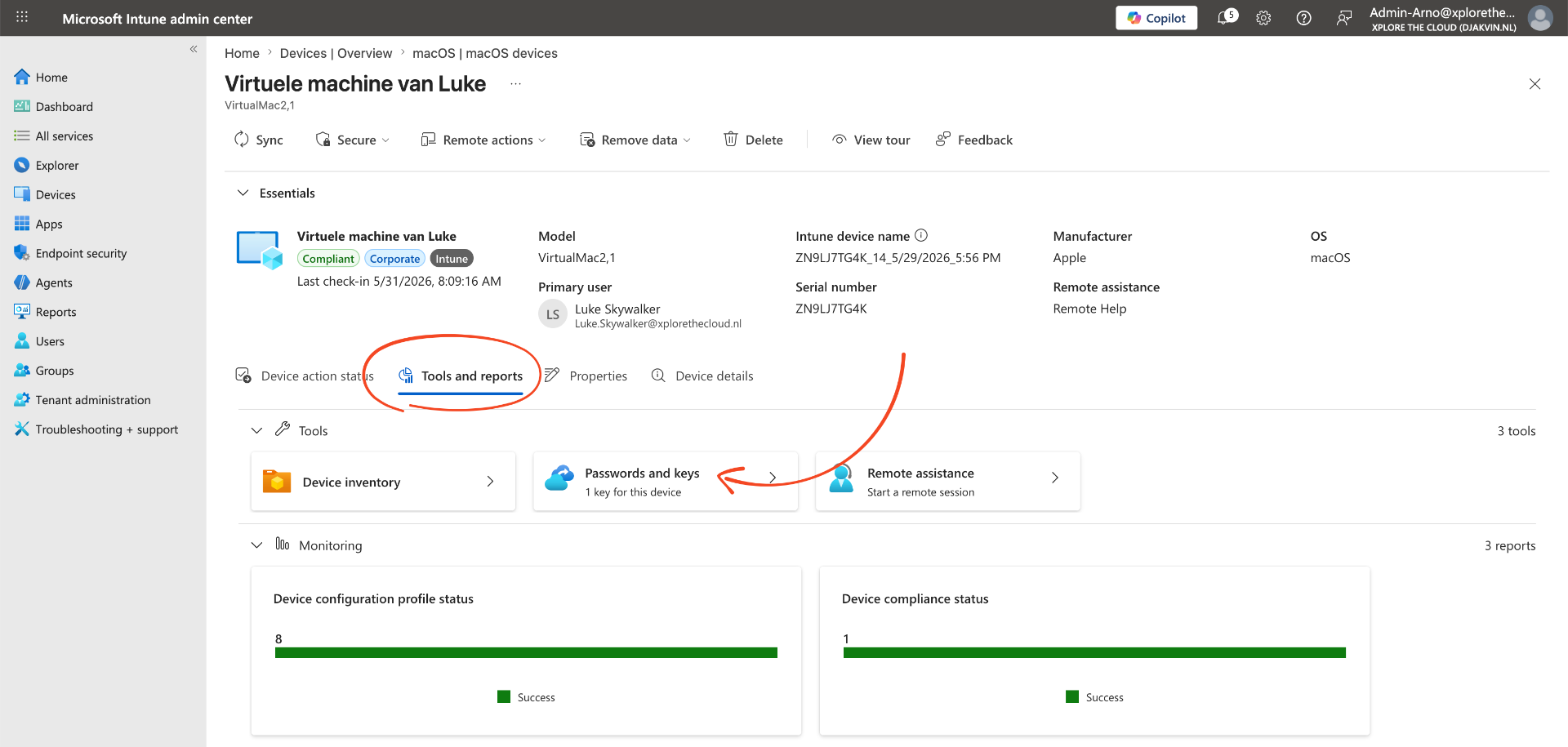Open the account avatar menu

pos(1540,17)
